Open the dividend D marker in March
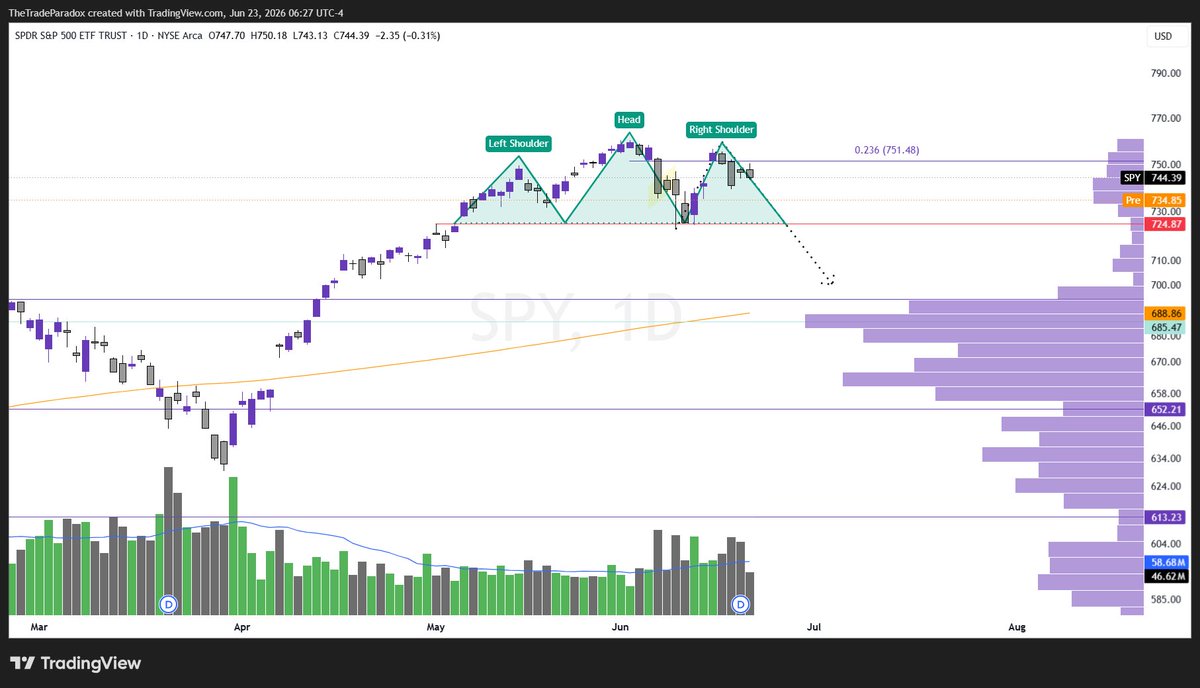Image resolution: width=1200 pixels, height=688 pixels. (x=168, y=604)
